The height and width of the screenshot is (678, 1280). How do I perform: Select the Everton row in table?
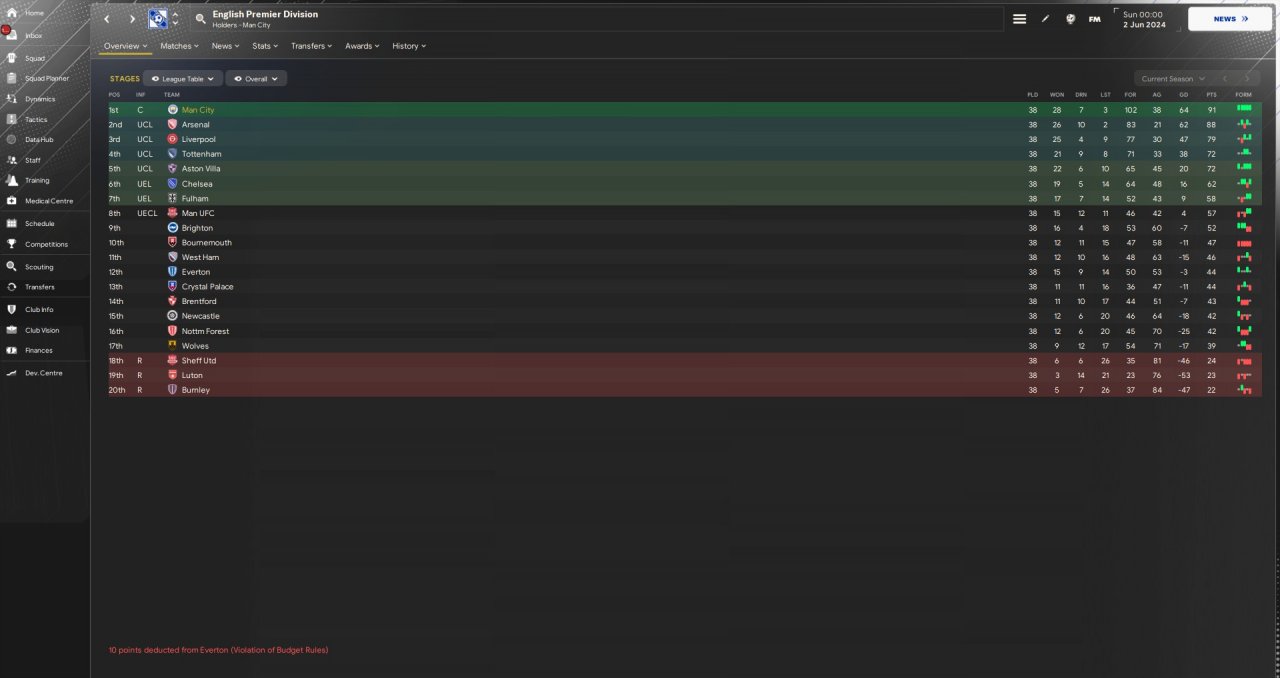(x=685, y=272)
